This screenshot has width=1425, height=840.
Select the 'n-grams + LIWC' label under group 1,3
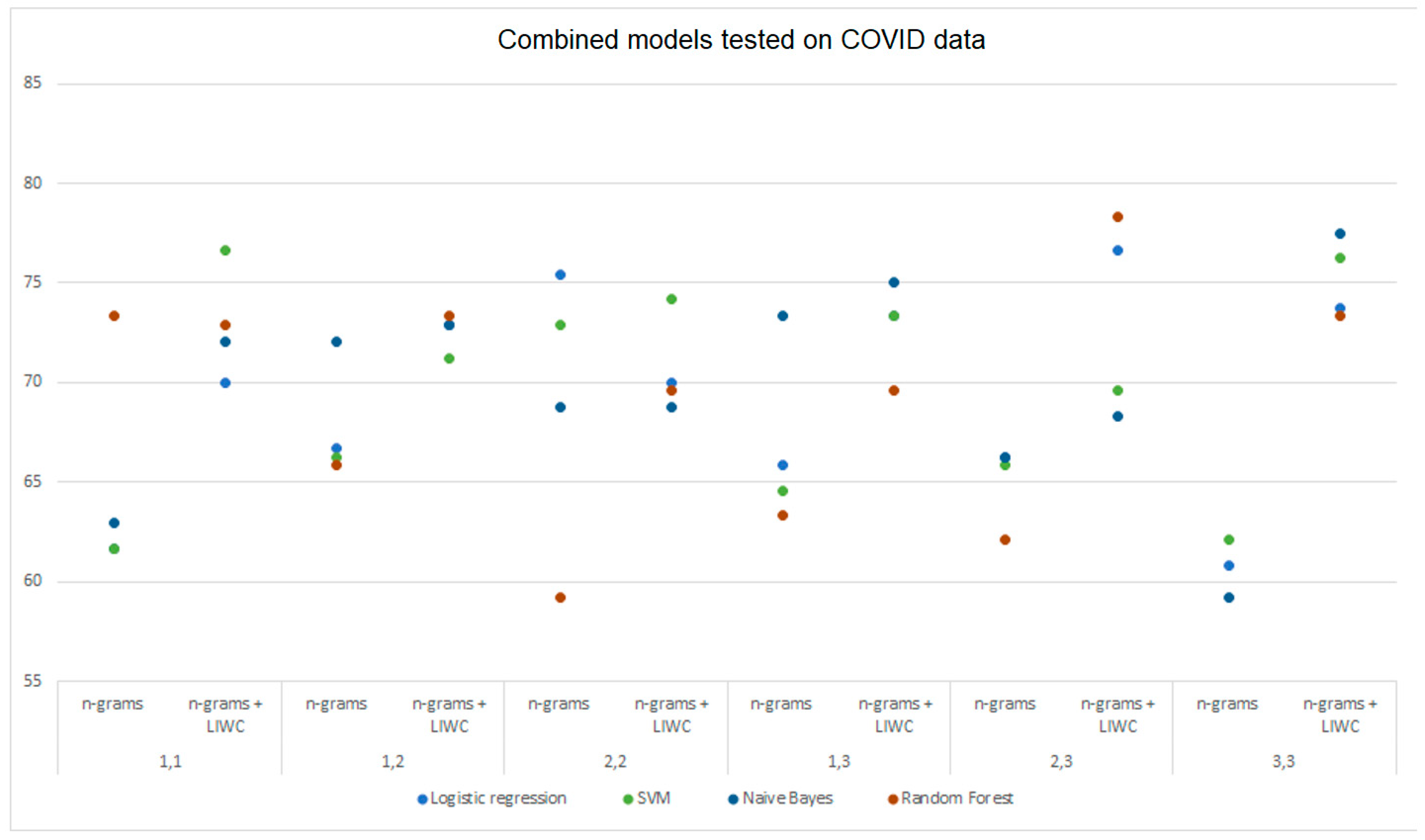(894, 715)
